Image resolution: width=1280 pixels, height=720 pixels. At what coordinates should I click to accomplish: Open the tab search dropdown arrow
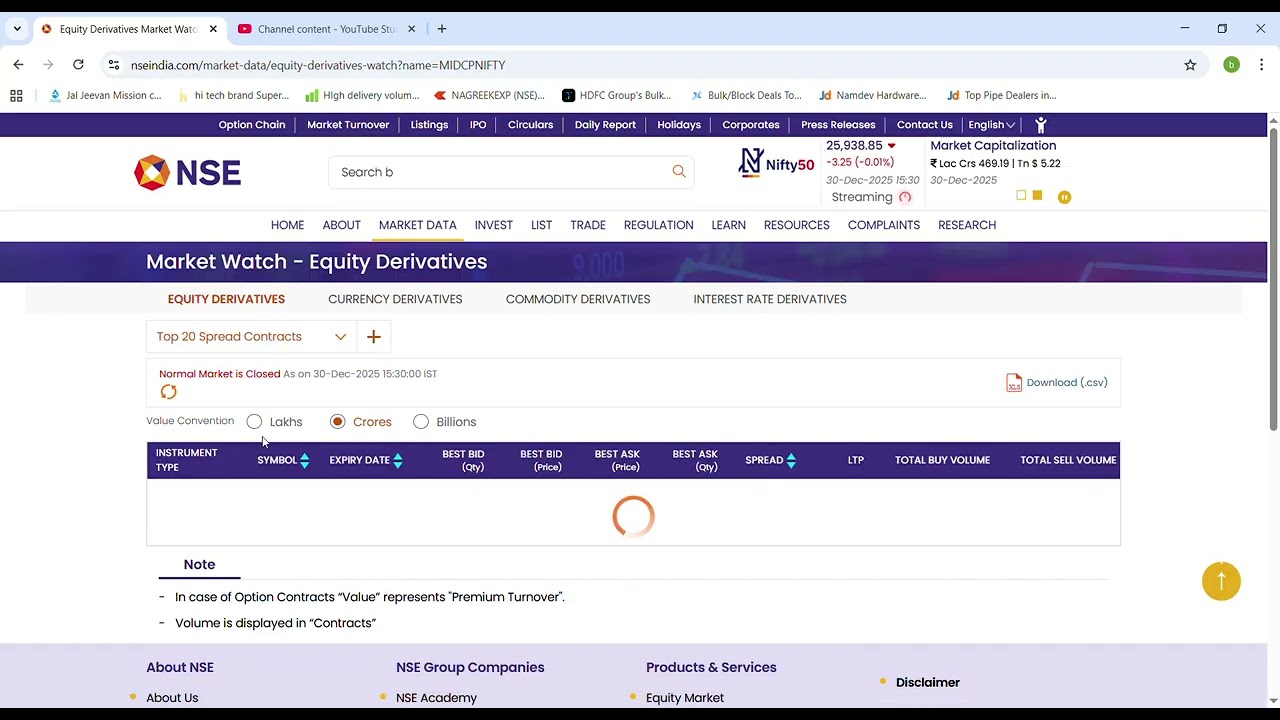[16, 29]
